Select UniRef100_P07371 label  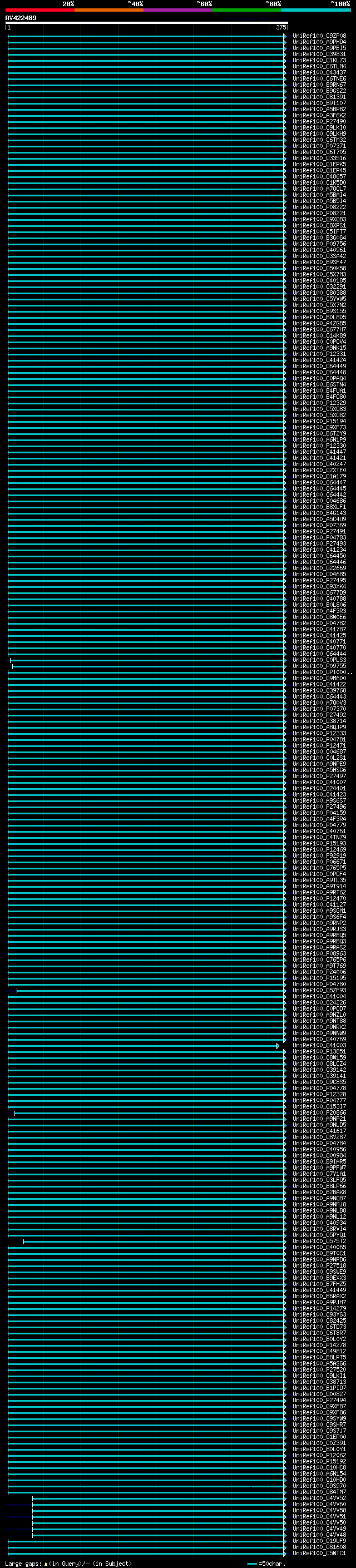(x=319, y=146)
